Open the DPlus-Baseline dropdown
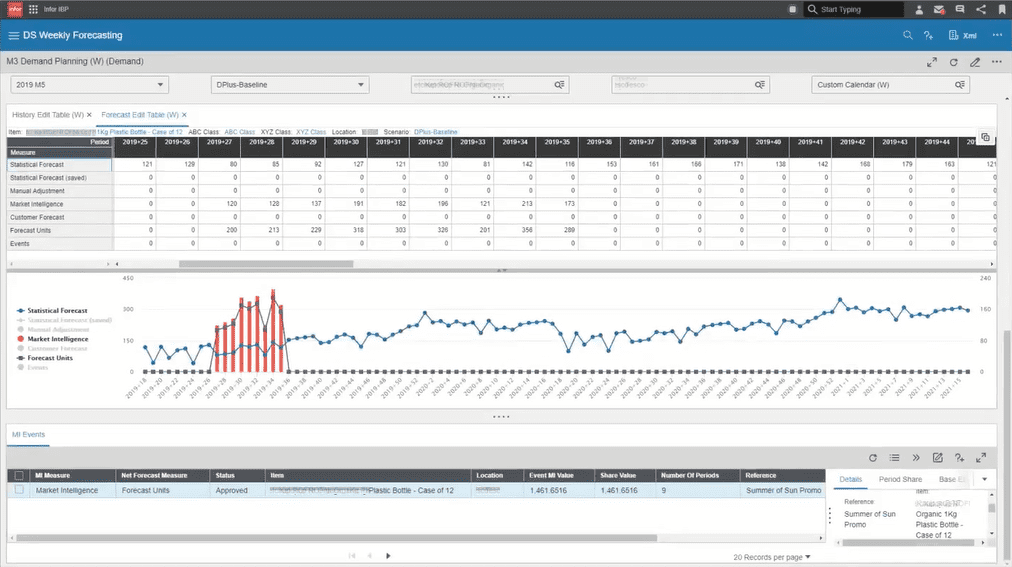Viewport: 1012px width, 567px height. pyautogui.click(x=290, y=85)
